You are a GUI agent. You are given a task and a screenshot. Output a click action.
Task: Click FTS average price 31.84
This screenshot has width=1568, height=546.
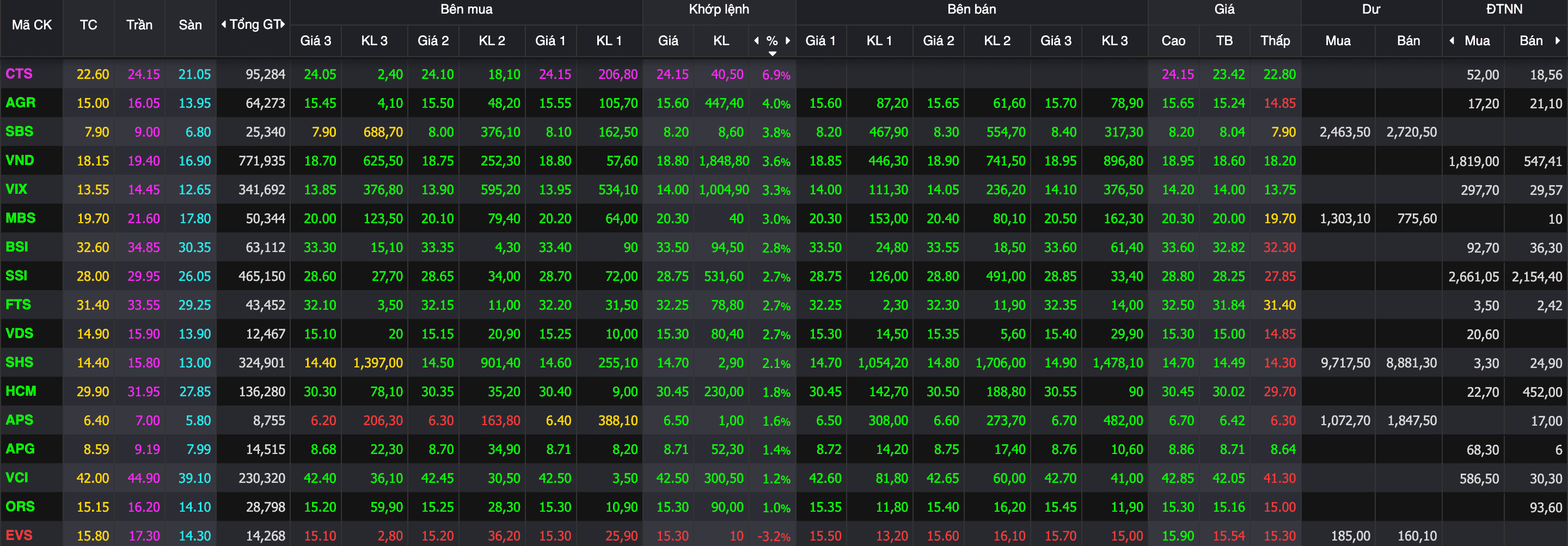pyautogui.click(x=1228, y=305)
